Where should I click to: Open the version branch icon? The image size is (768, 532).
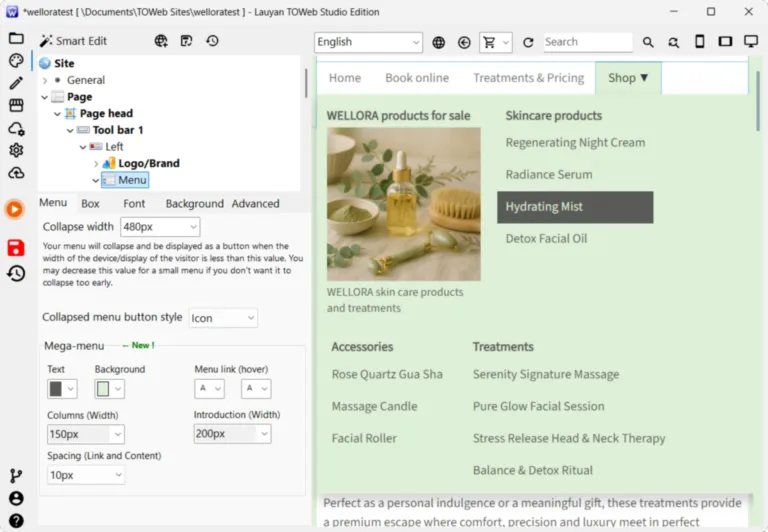coord(16,476)
